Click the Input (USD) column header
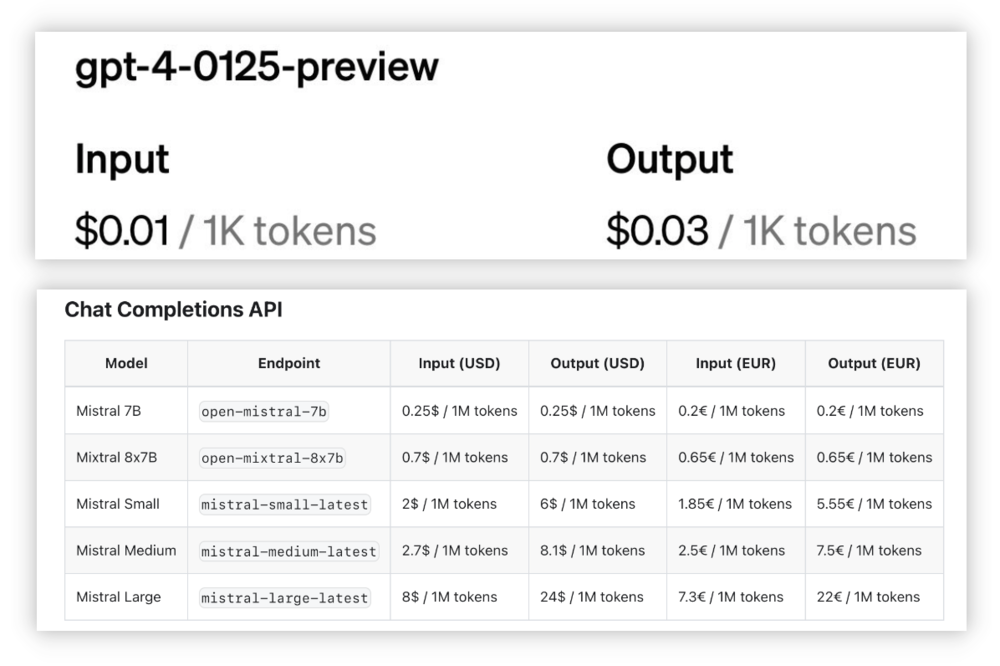 459,363
